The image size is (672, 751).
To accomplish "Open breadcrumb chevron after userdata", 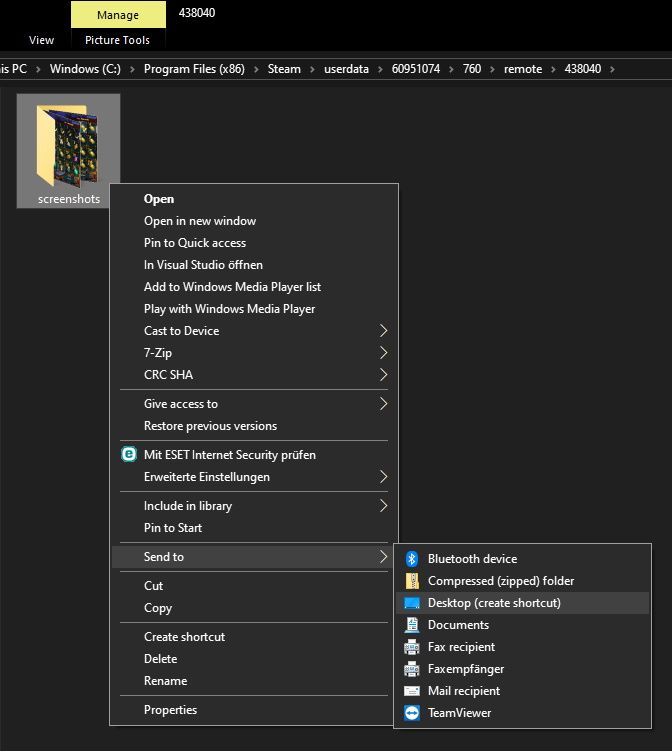I will [380, 69].
